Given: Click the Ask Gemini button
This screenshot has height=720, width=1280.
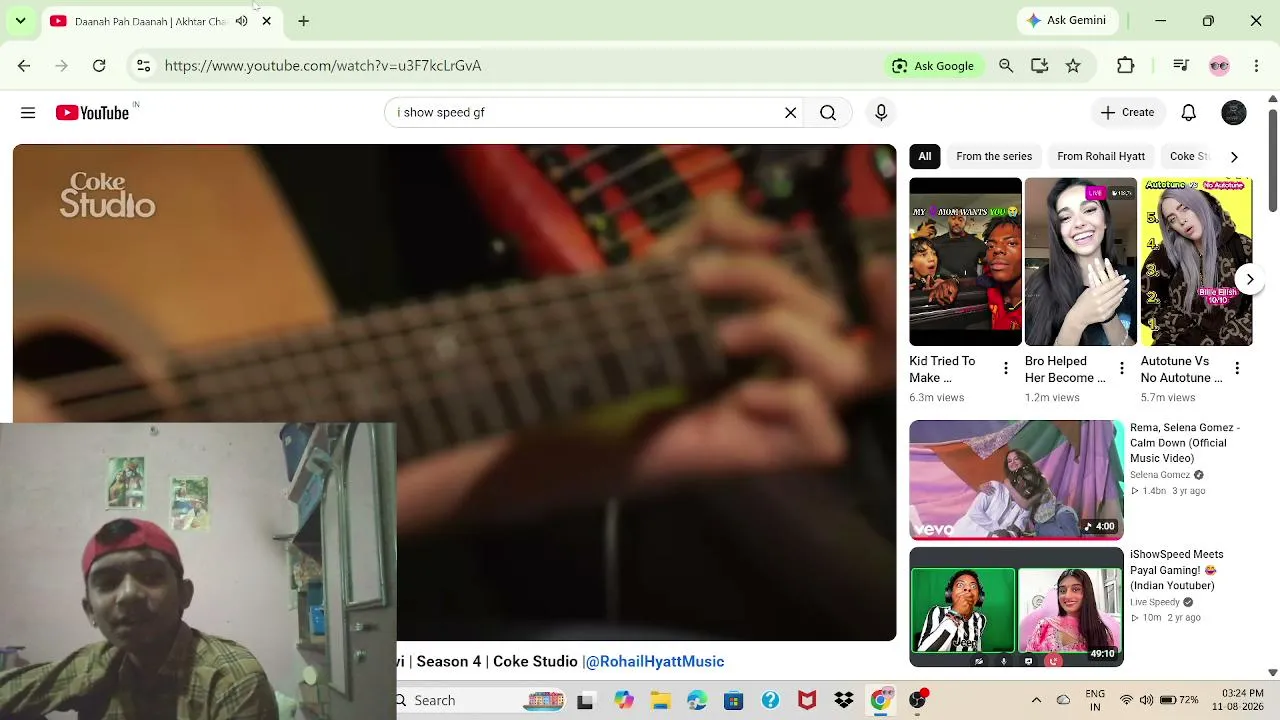Looking at the screenshot, I should click(1067, 21).
